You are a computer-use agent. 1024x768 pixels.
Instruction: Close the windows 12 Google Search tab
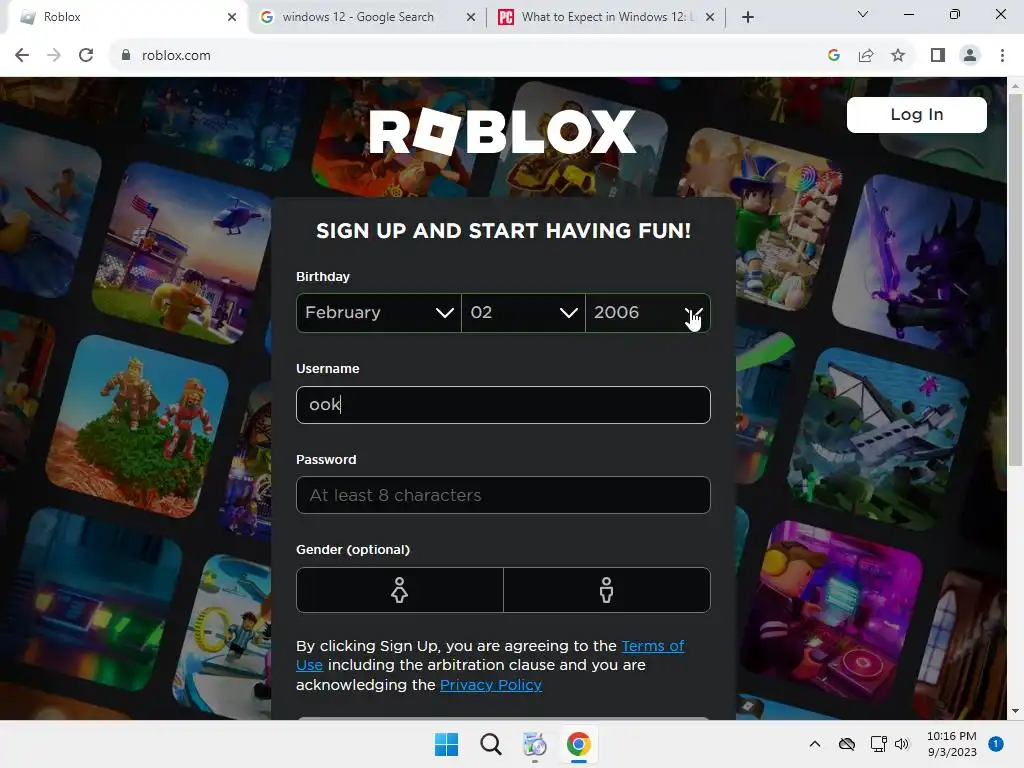pos(471,17)
